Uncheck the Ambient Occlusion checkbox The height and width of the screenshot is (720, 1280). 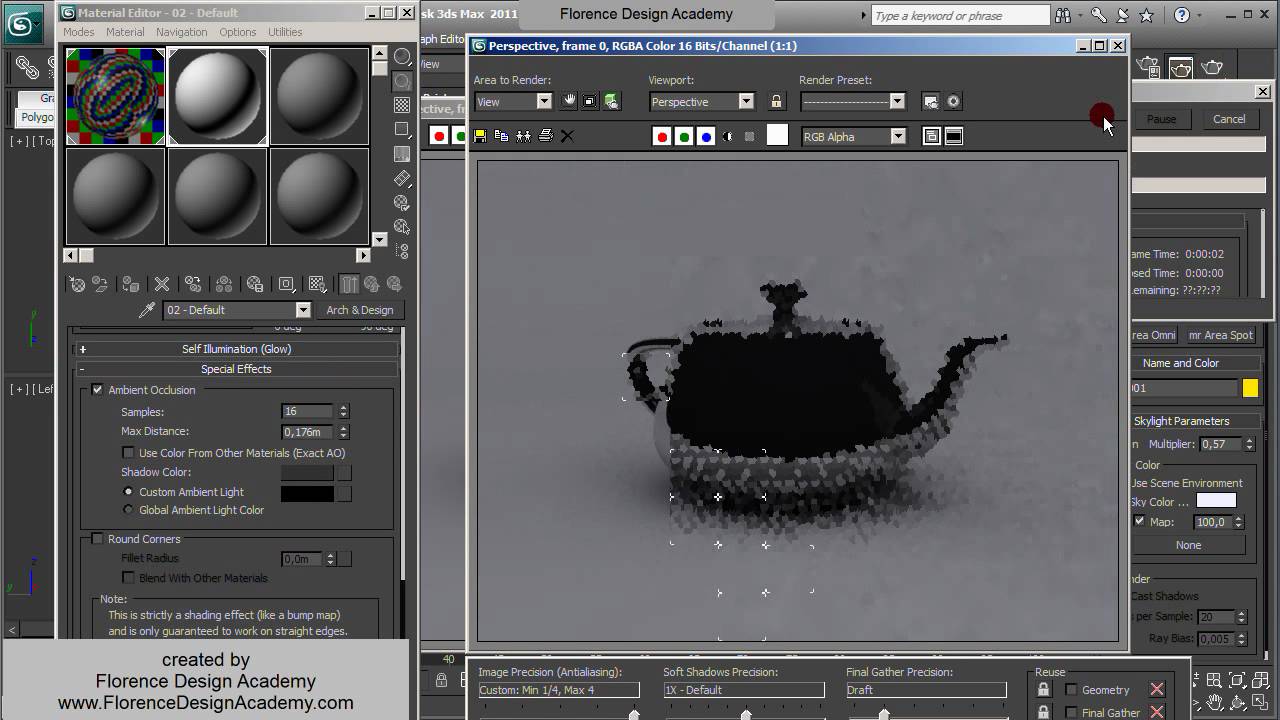click(98, 390)
